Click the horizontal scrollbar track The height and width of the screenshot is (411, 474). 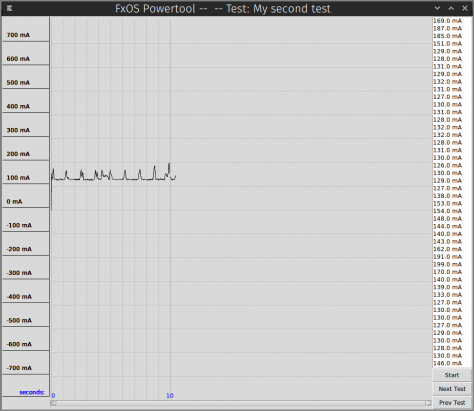(x=241, y=404)
